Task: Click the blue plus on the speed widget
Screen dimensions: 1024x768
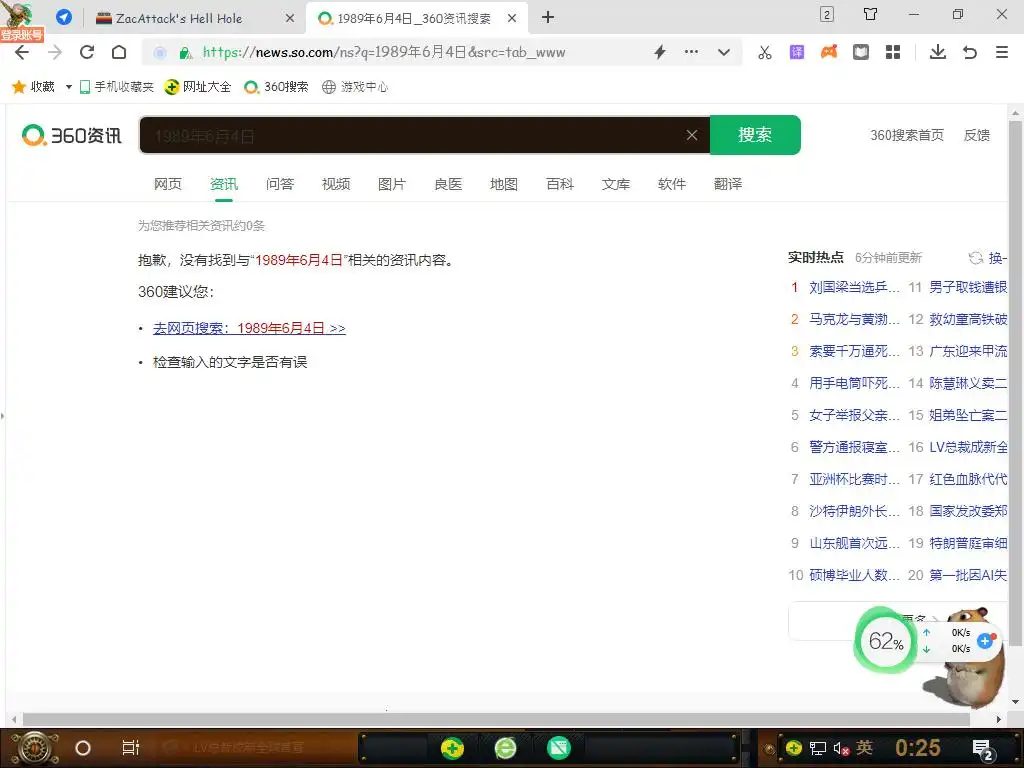Action: click(x=985, y=641)
